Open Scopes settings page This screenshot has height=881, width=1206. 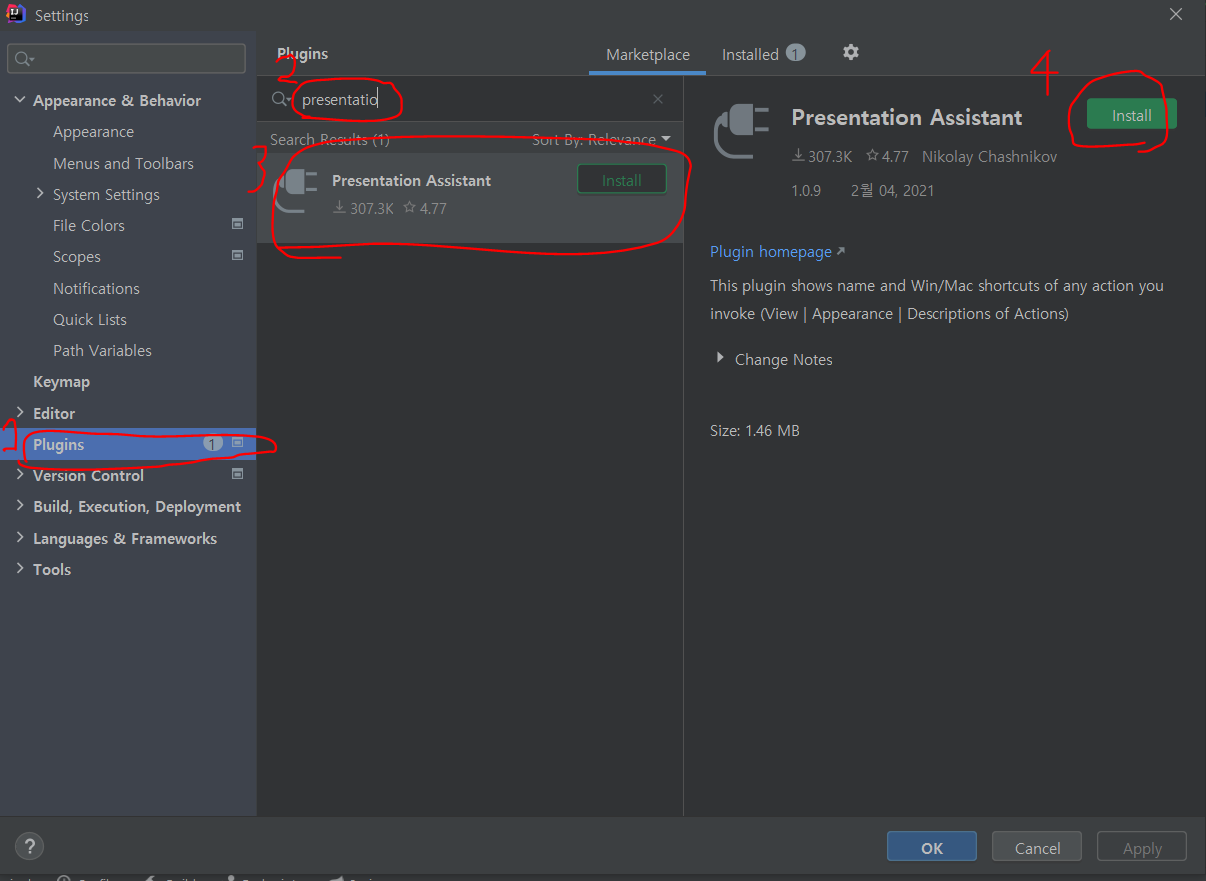tap(77, 257)
